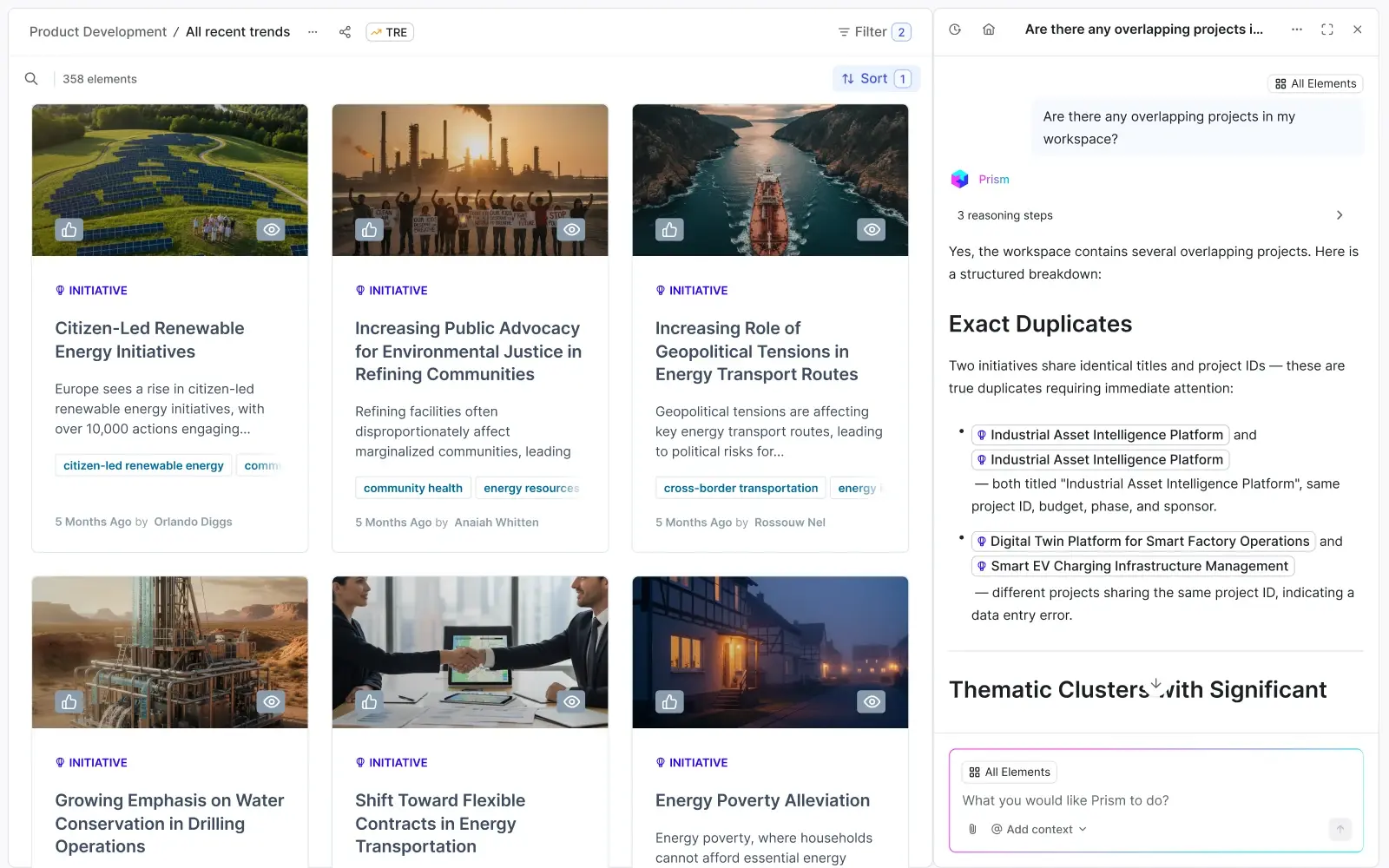Click All recent trends breadcrumb
This screenshot has height=868, width=1389.
238,32
